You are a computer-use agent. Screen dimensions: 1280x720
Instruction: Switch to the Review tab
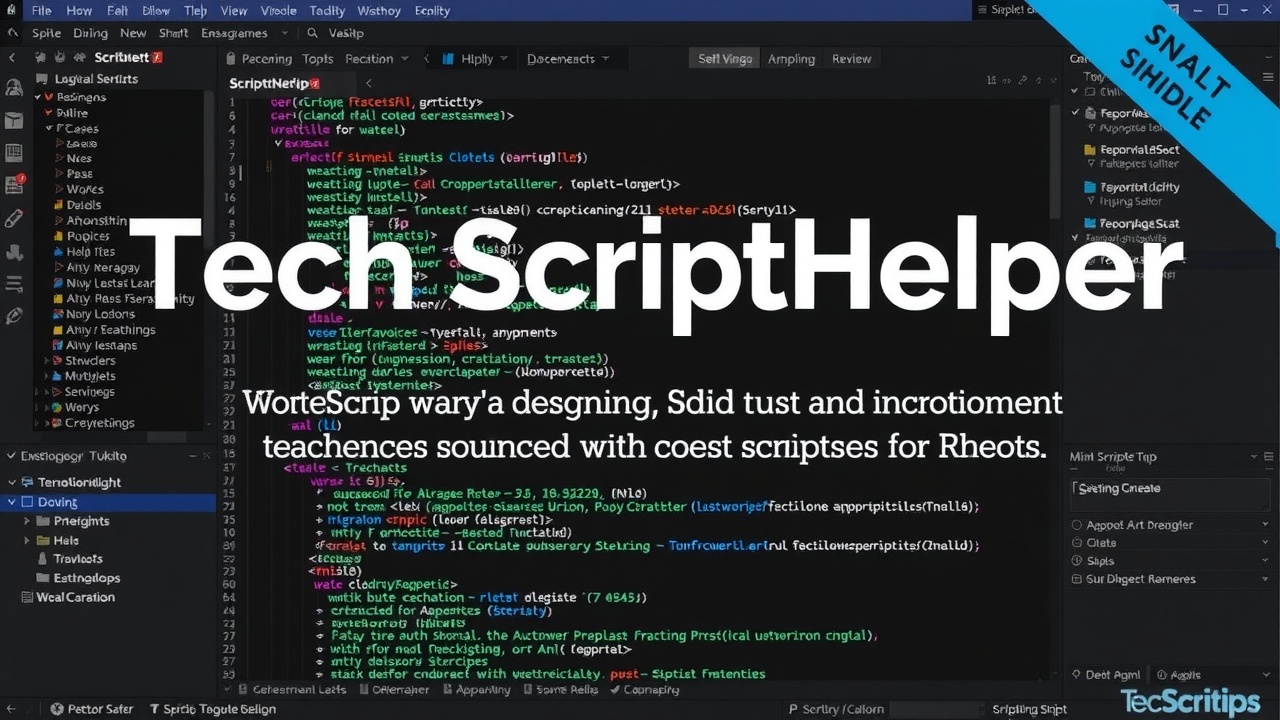(851, 59)
